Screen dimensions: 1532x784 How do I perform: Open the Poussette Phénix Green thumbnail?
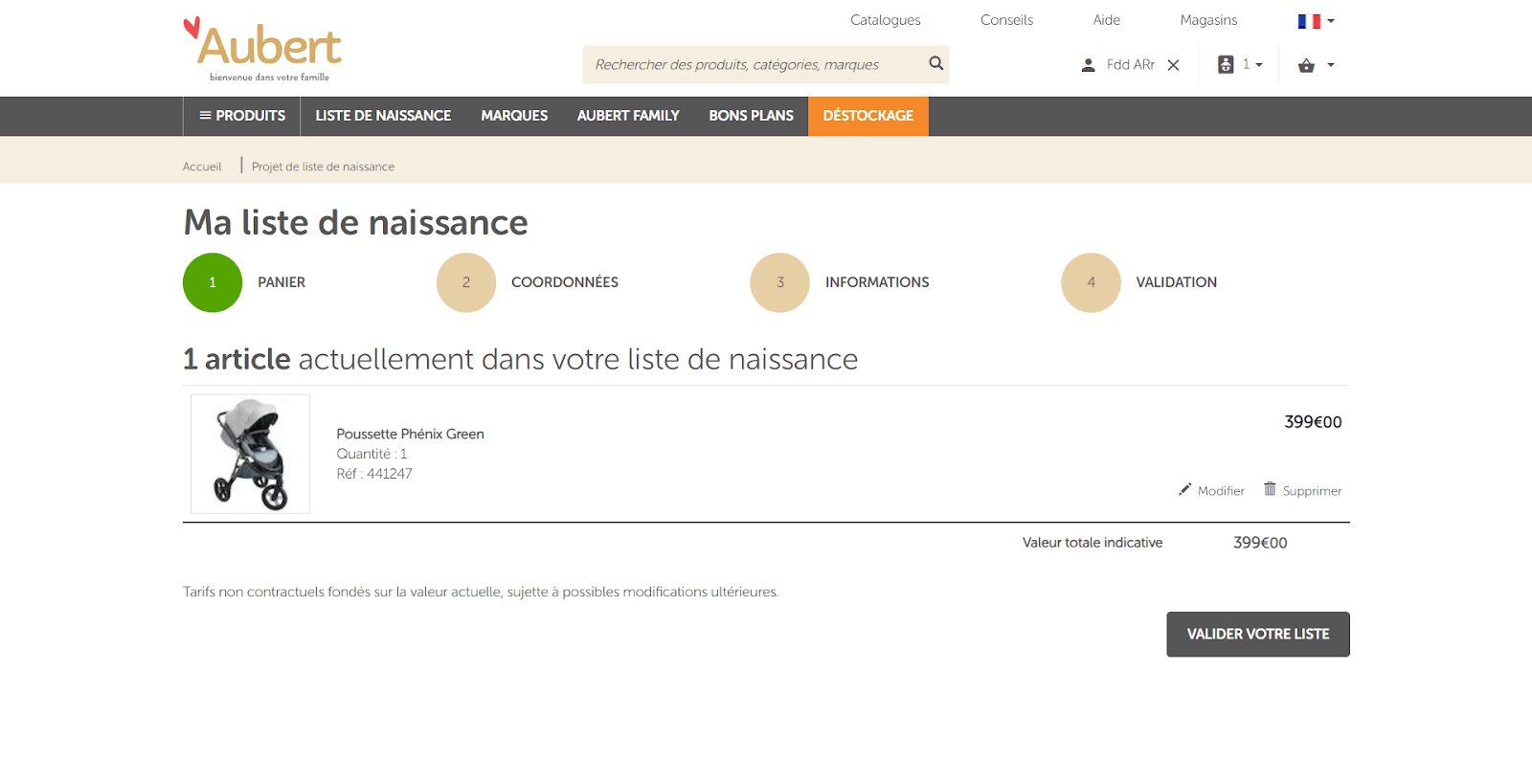click(251, 454)
